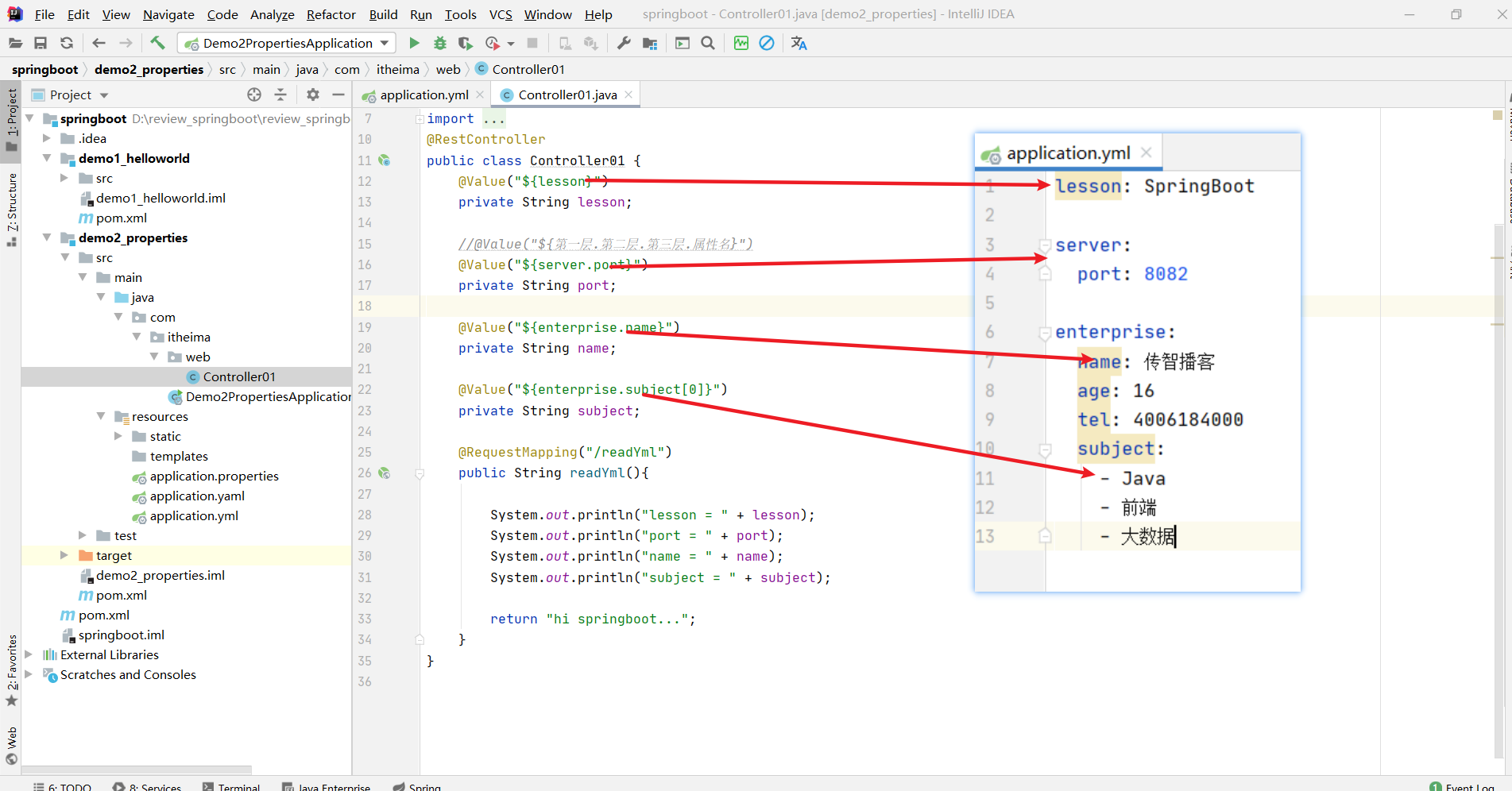Open Search Everywhere magnifier icon
This screenshot has width=1512, height=791.
click(x=708, y=43)
